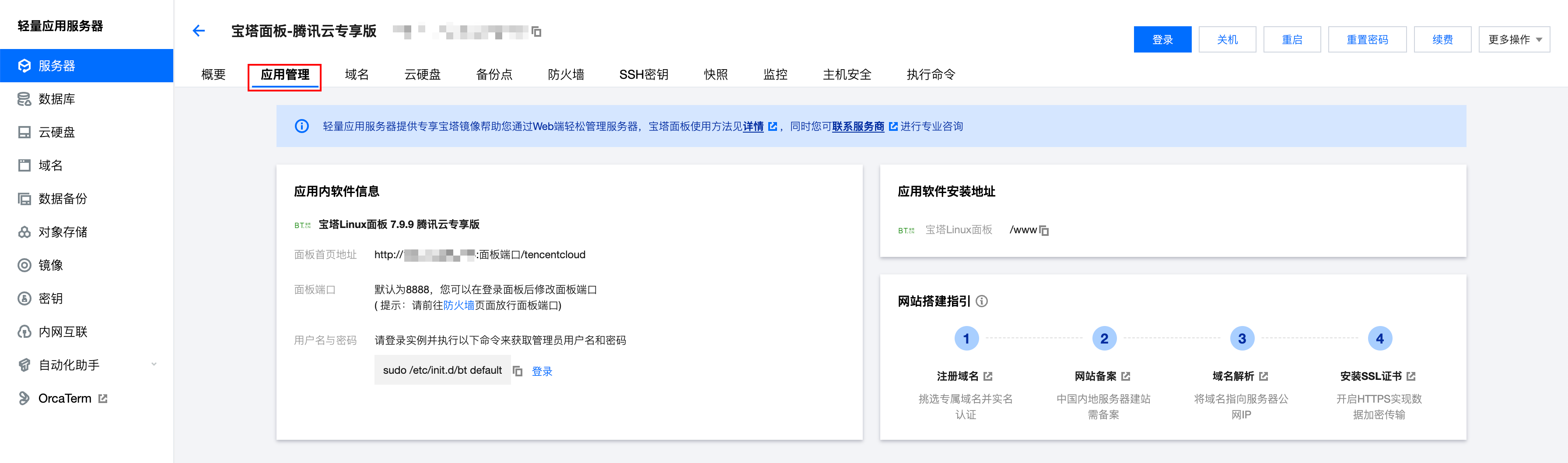
Task: Open the 域名 sidebar icon
Action: 24,165
